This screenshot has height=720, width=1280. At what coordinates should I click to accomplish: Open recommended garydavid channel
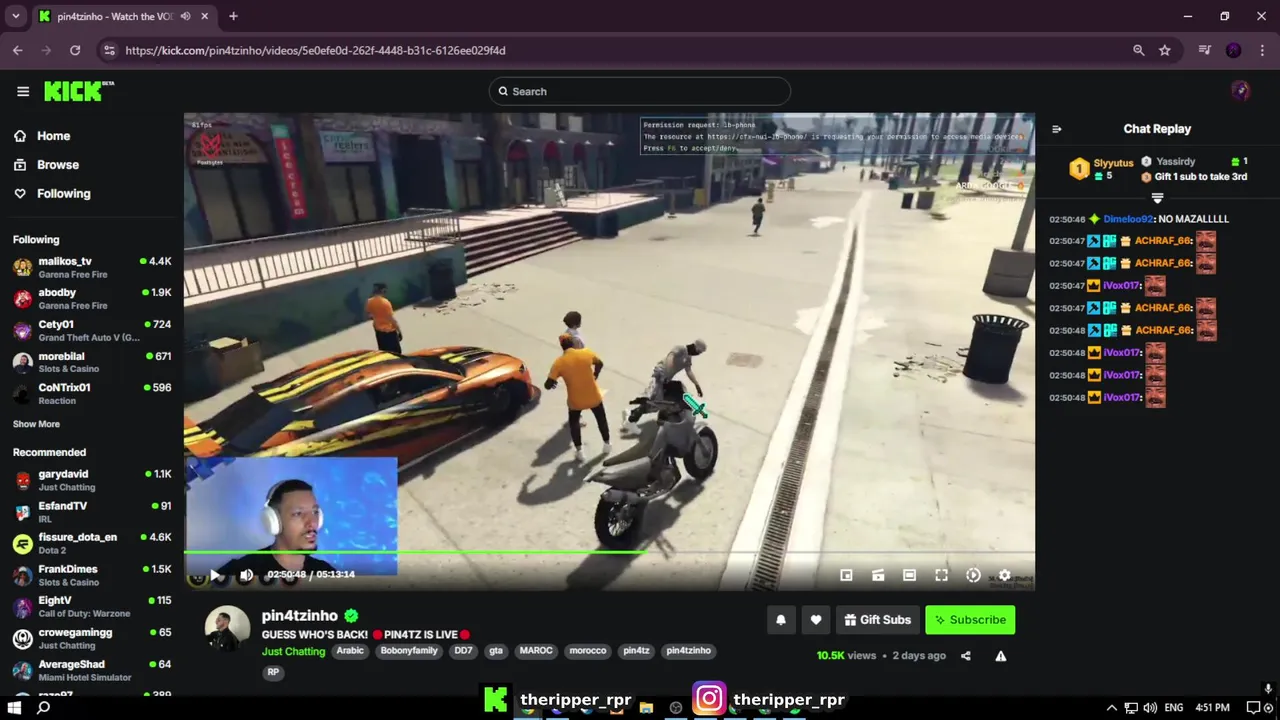click(92, 480)
